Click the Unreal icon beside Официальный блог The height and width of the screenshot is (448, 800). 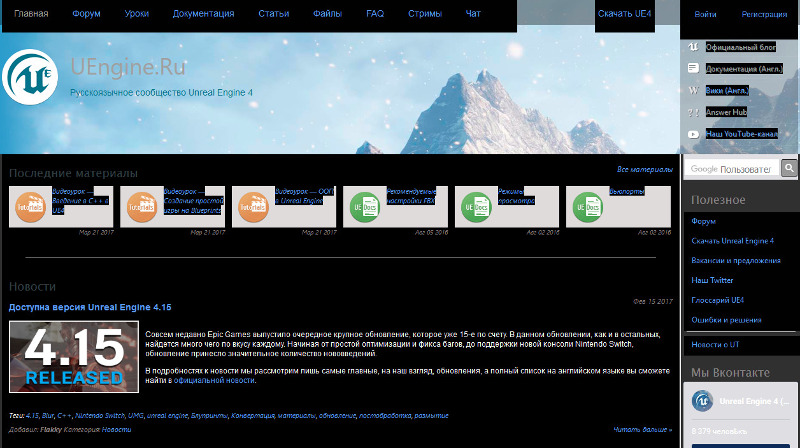(693, 47)
